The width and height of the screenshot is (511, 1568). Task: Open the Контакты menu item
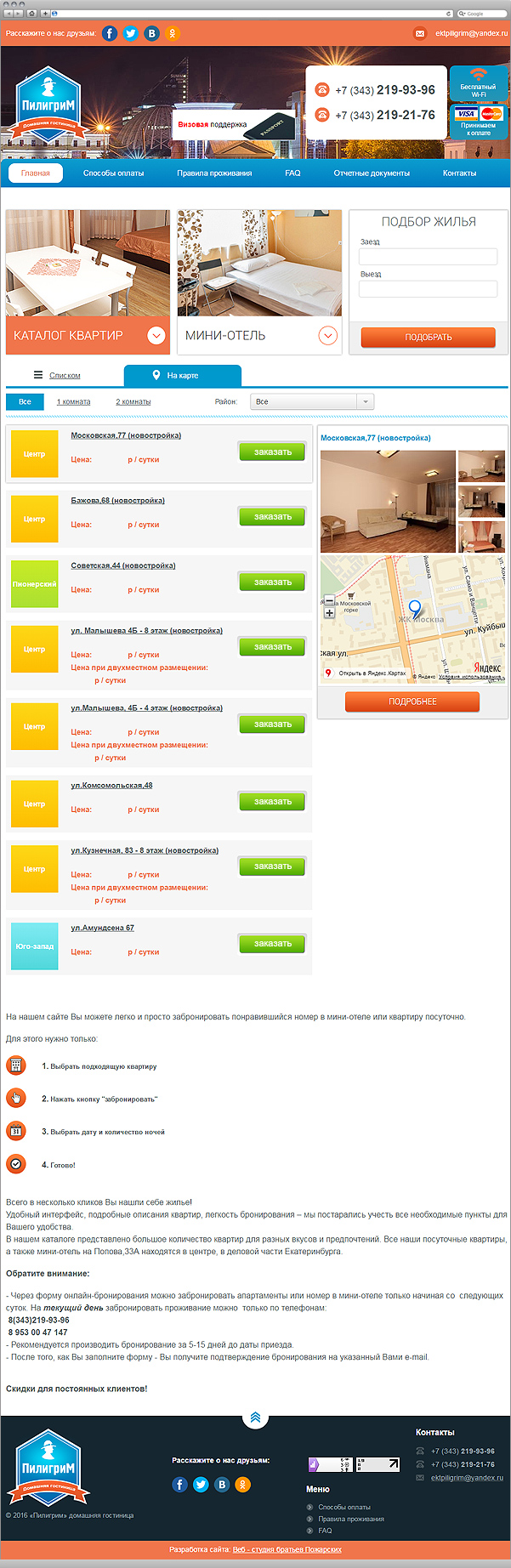click(459, 173)
